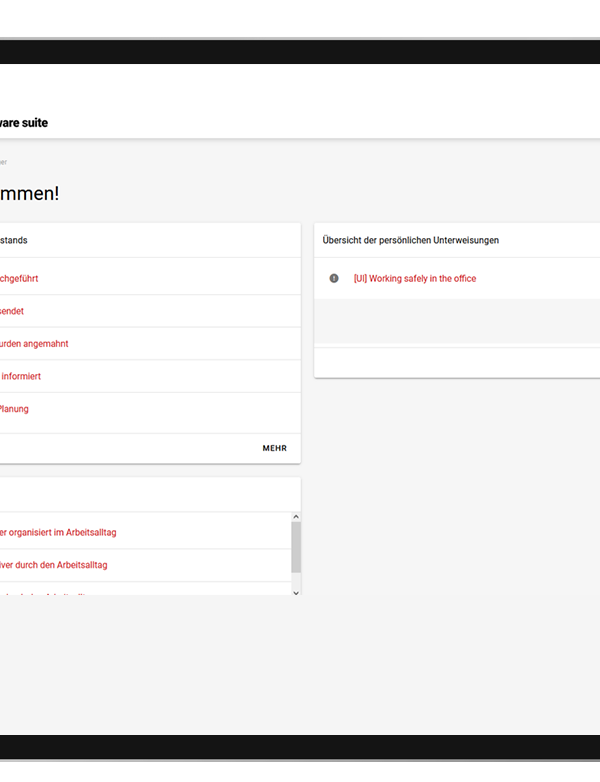Click the info icon beside Working safely entry
Screen dimensions: 600x782
click(x=334, y=278)
